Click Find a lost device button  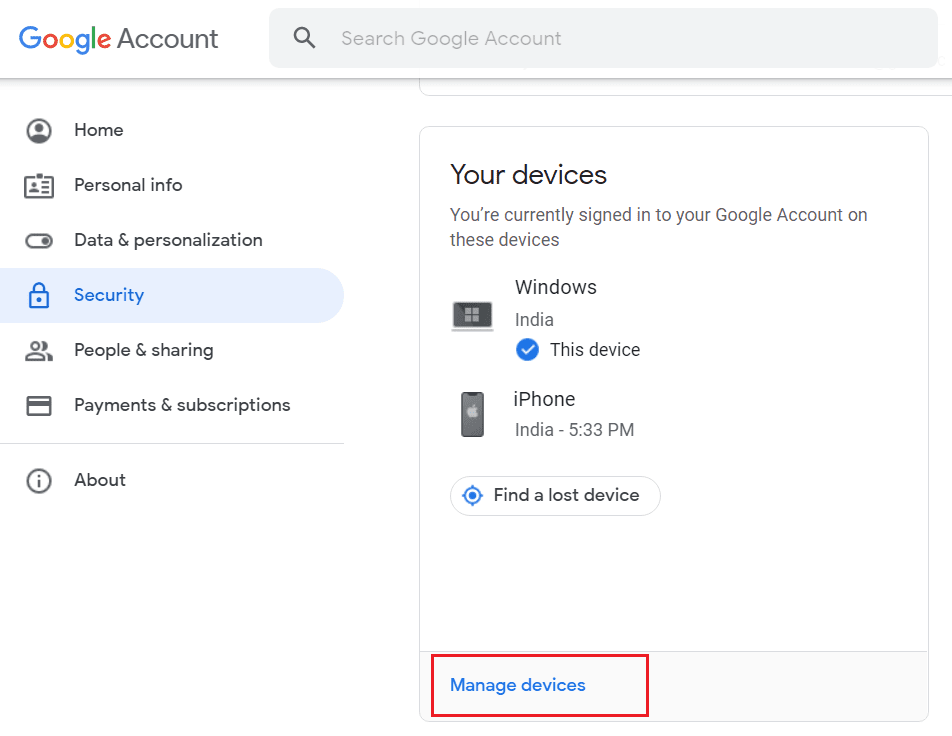click(x=555, y=495)
